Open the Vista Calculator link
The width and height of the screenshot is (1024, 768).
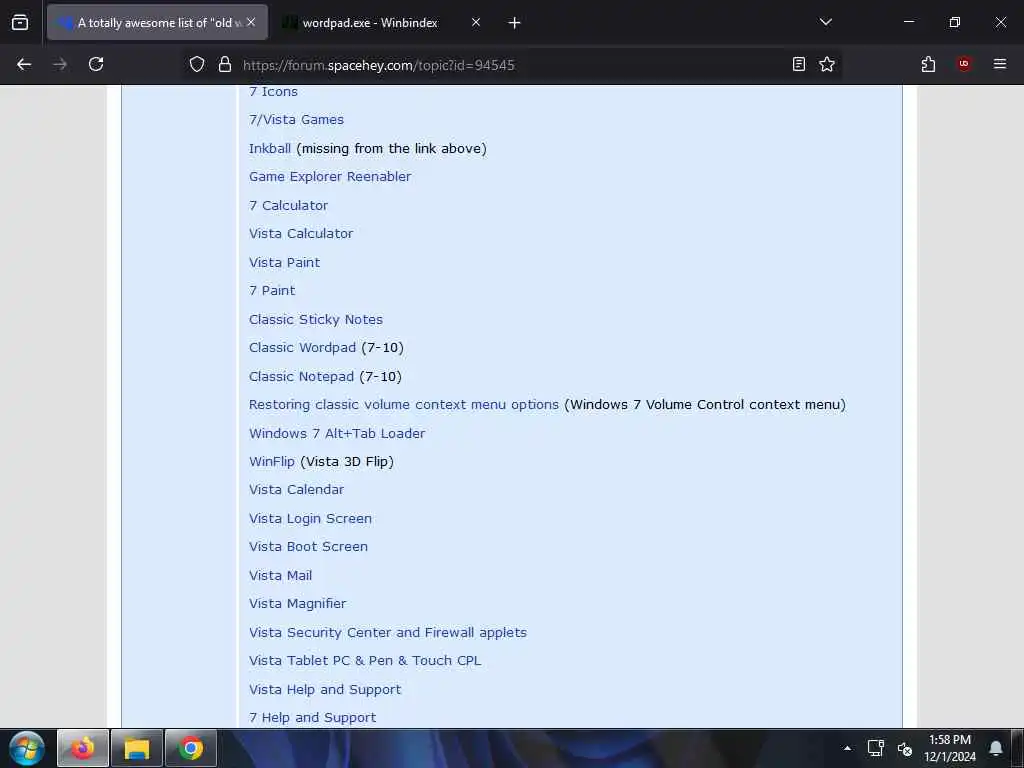click(300, 233)
